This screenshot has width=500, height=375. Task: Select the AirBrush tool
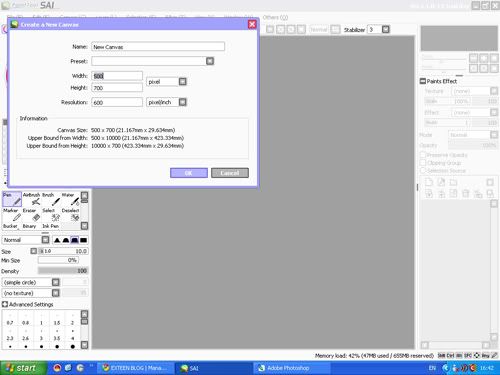click(x=32, y=199)
